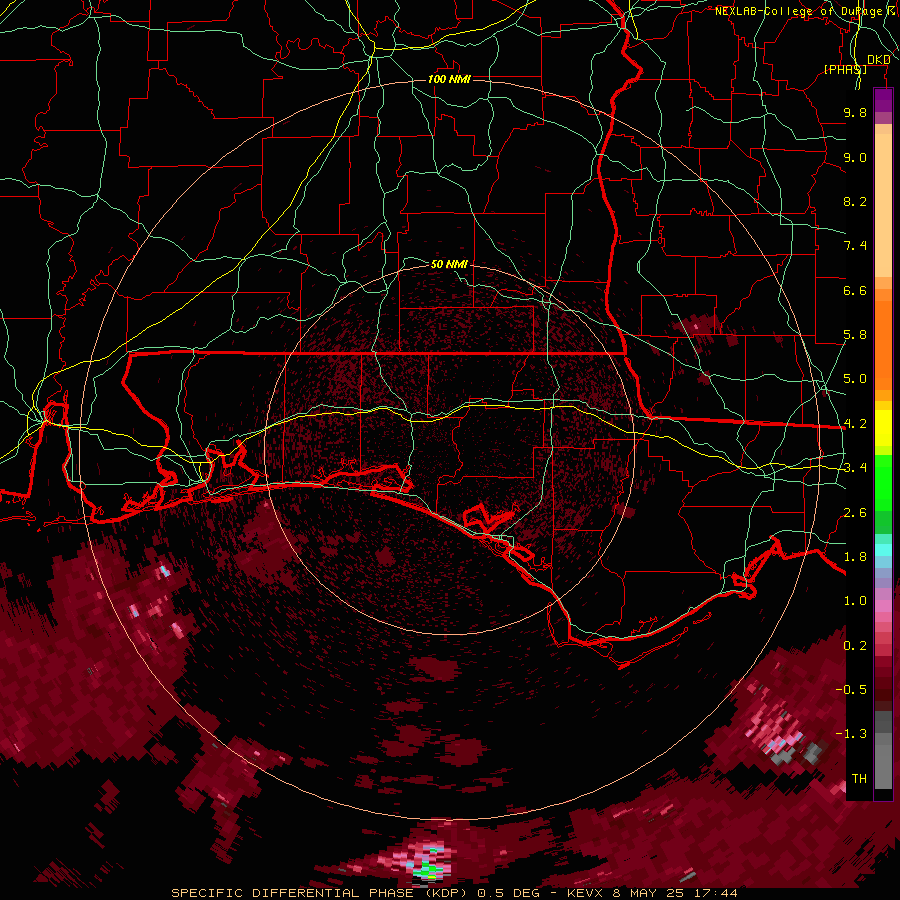900x900 pixels.
Task: Pick the yellow band on the color bar
Action: (x=883, y=428)
